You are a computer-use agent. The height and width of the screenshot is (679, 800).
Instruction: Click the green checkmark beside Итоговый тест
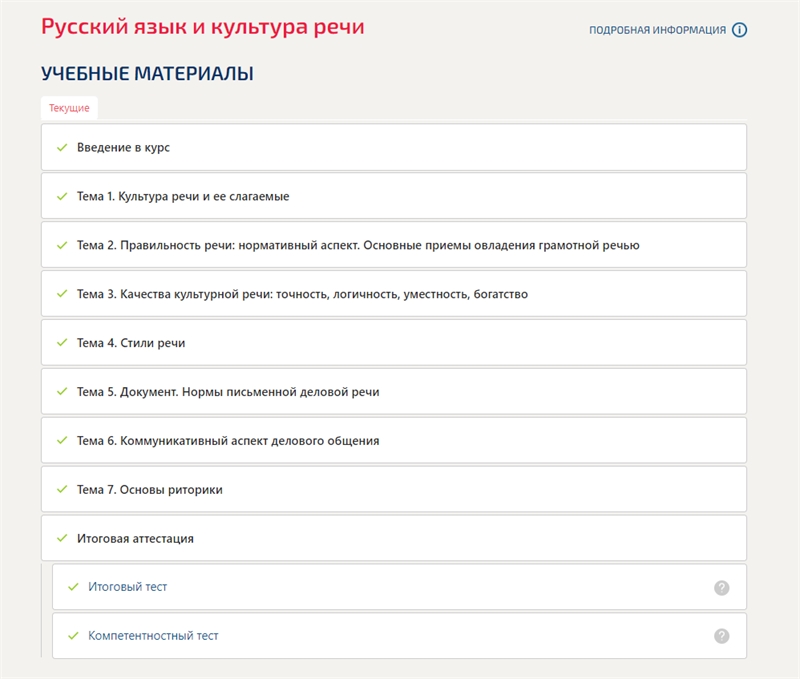pos(73,587)
